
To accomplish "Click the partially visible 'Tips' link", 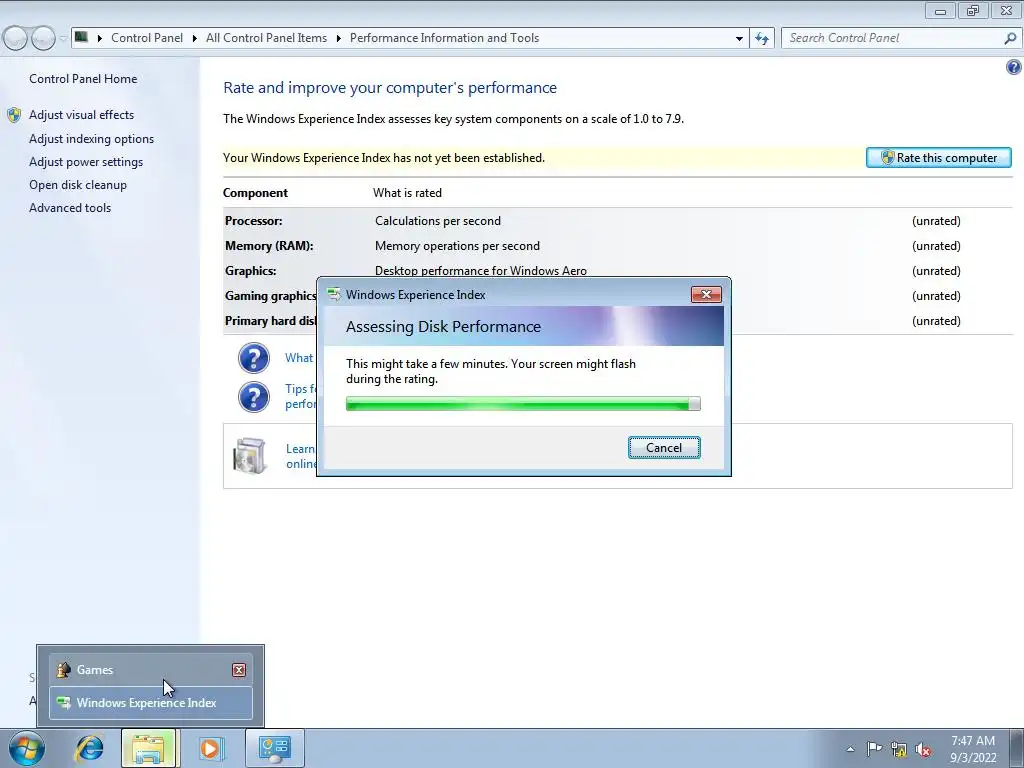I will 301,396.
